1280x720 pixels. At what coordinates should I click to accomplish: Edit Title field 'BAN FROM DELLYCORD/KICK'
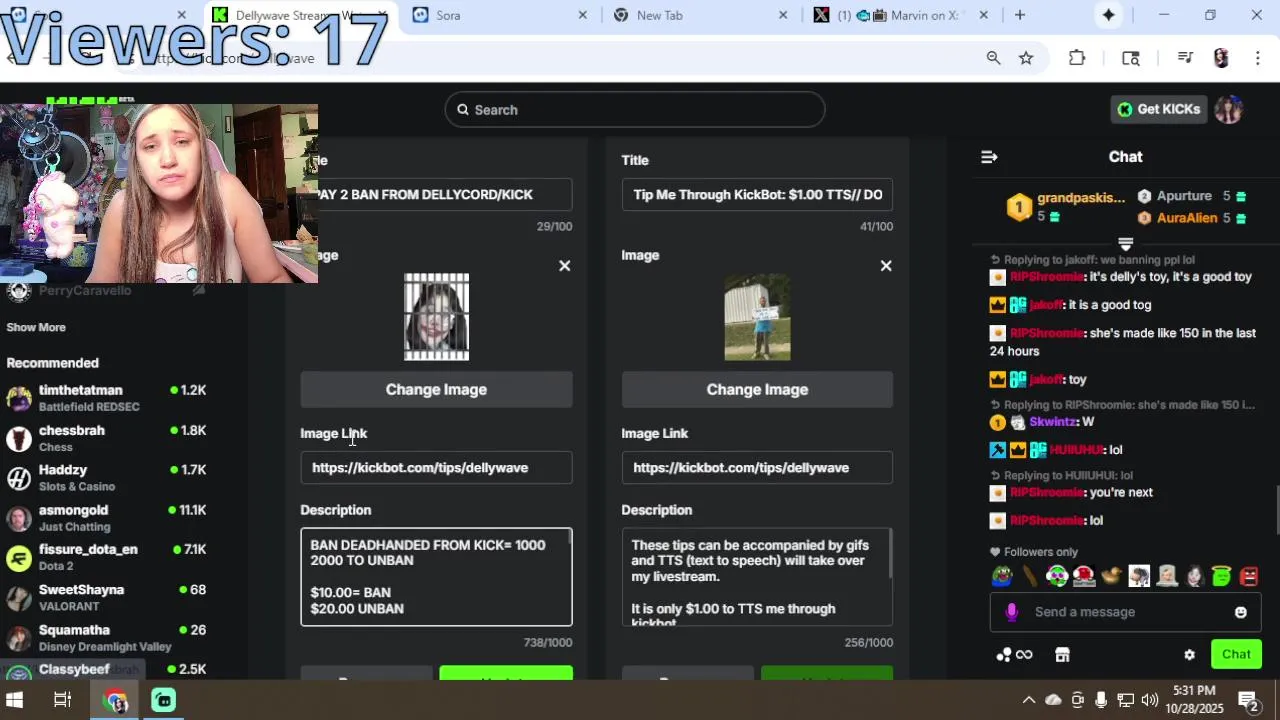coord(436,195)
